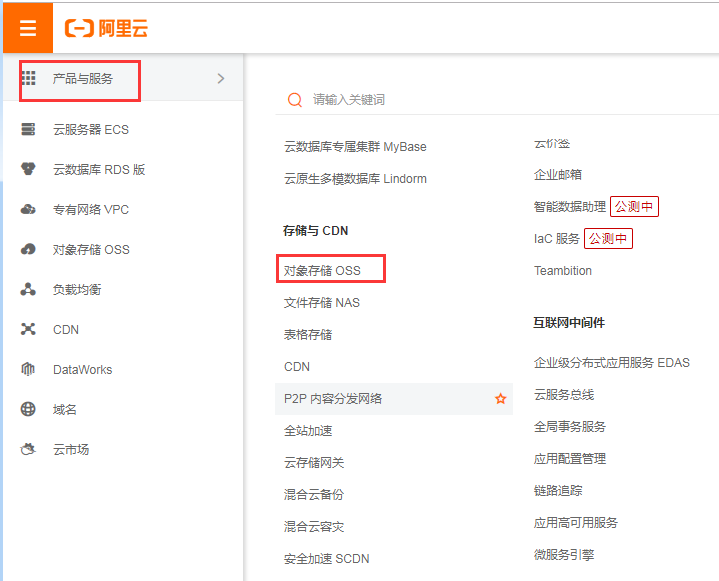Viewport: 719px width, 581px height.
Task: Open 安全加速 SCDN link
Action: 326,559
